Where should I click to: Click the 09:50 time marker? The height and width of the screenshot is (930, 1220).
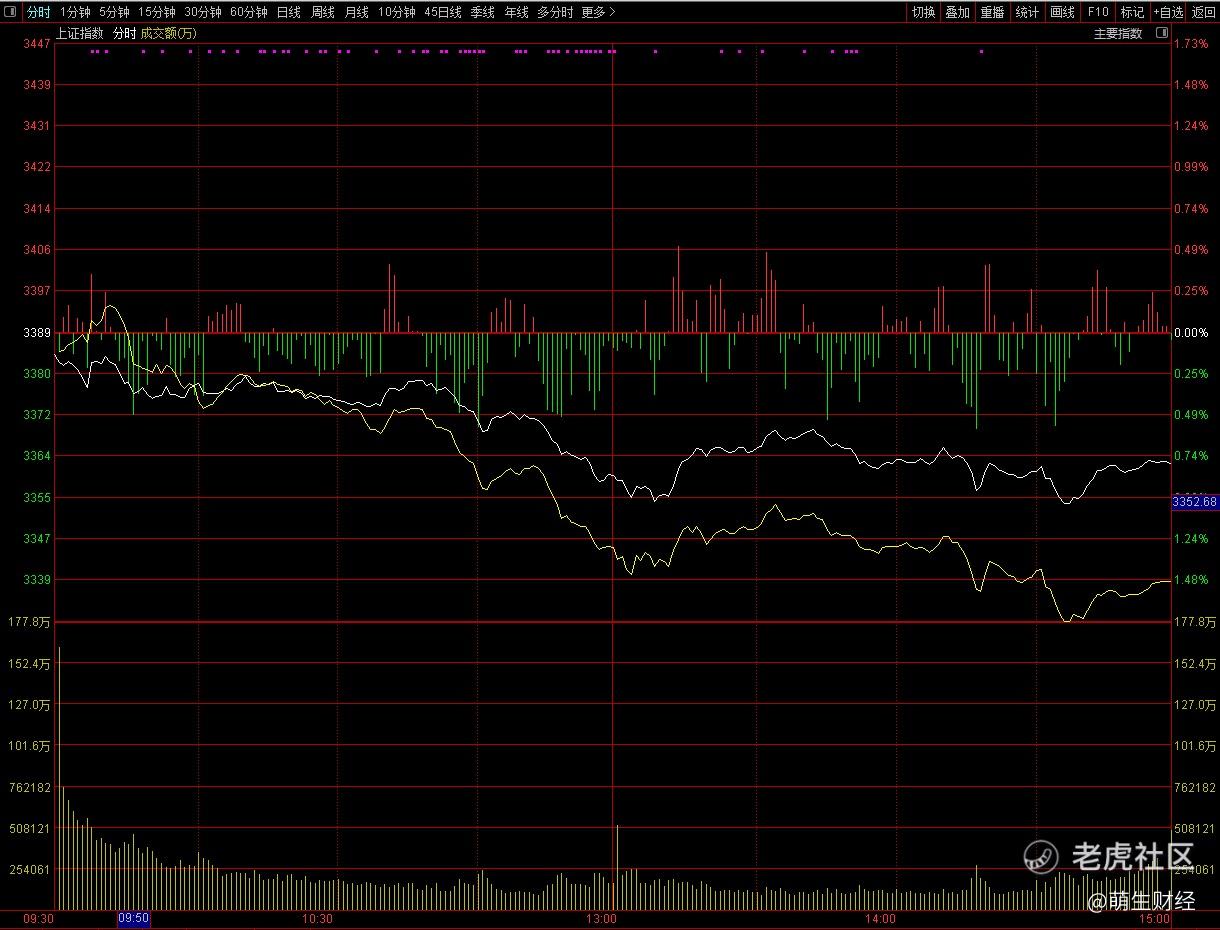[134, 918]
